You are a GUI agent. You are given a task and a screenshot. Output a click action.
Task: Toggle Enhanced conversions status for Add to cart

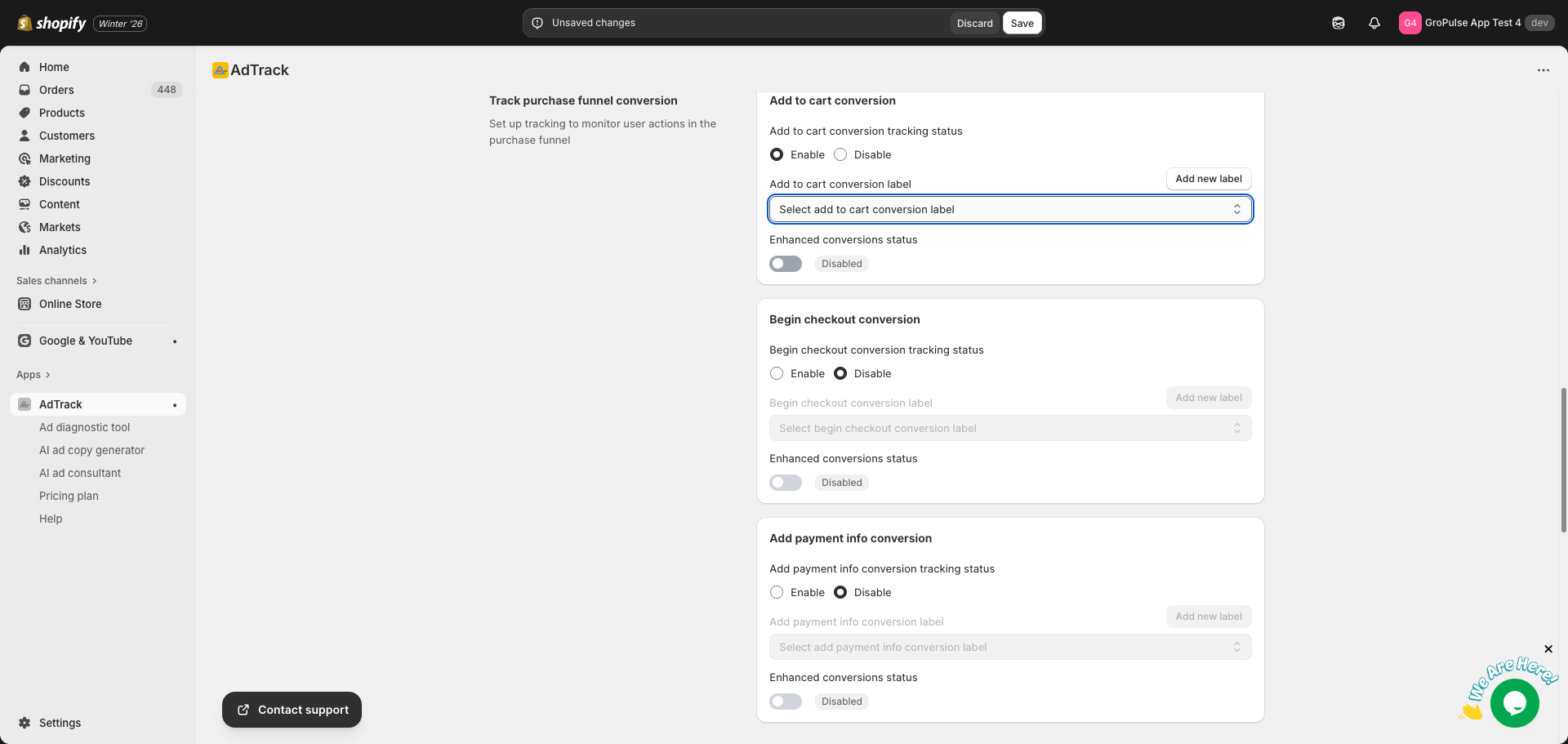785,263
